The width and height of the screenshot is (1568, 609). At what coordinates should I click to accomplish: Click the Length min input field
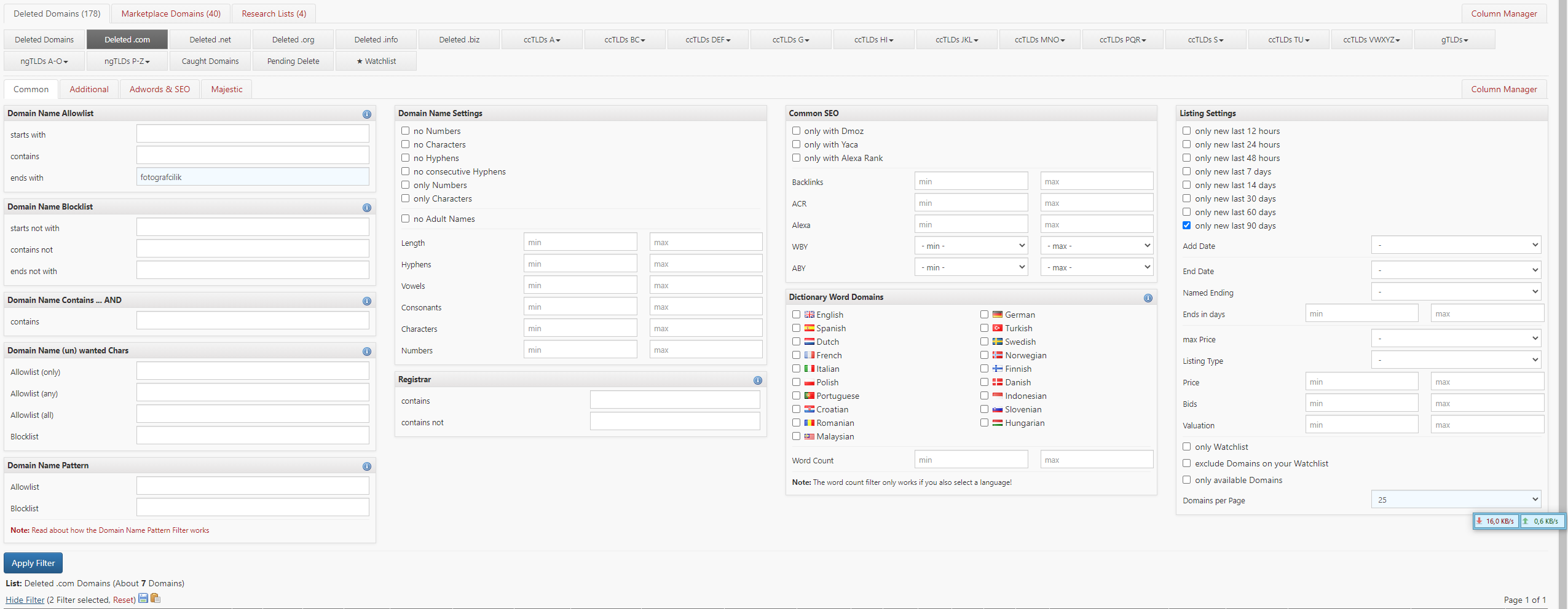580,242
